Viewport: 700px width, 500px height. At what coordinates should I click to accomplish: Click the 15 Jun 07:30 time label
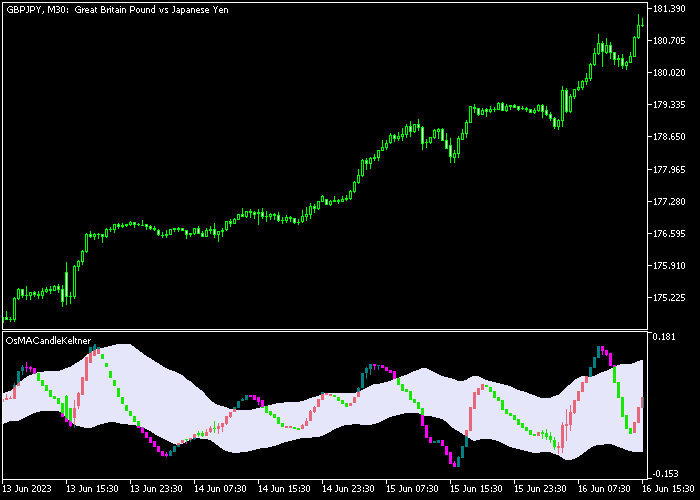(x=412, y=488)
